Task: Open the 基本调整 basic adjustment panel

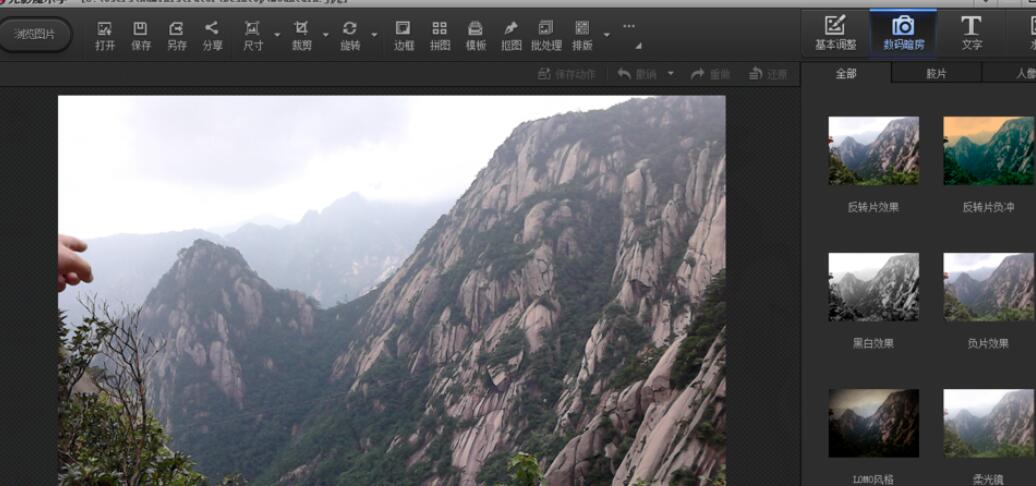Action: click(835, 33)
